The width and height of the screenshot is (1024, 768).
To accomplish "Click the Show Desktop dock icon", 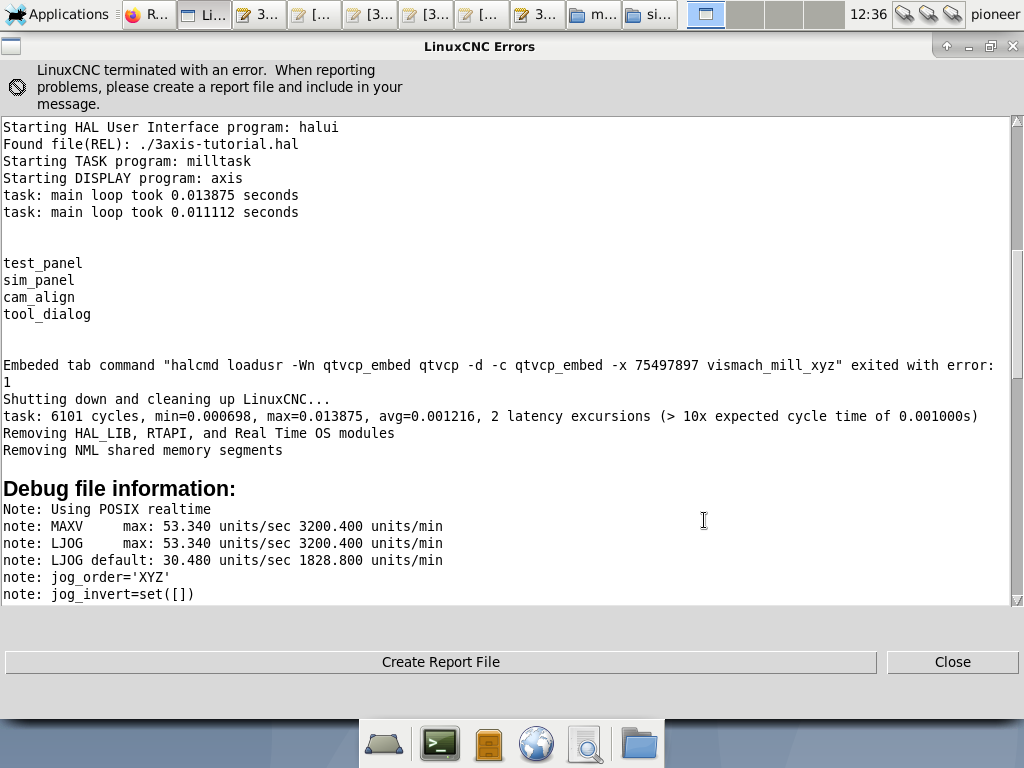I will 384,744.
